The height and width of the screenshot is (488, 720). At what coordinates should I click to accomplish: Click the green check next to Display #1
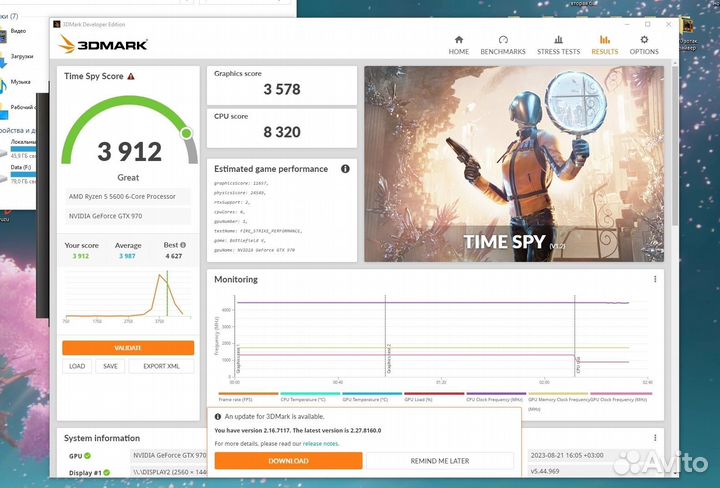(x=107, y=472)
